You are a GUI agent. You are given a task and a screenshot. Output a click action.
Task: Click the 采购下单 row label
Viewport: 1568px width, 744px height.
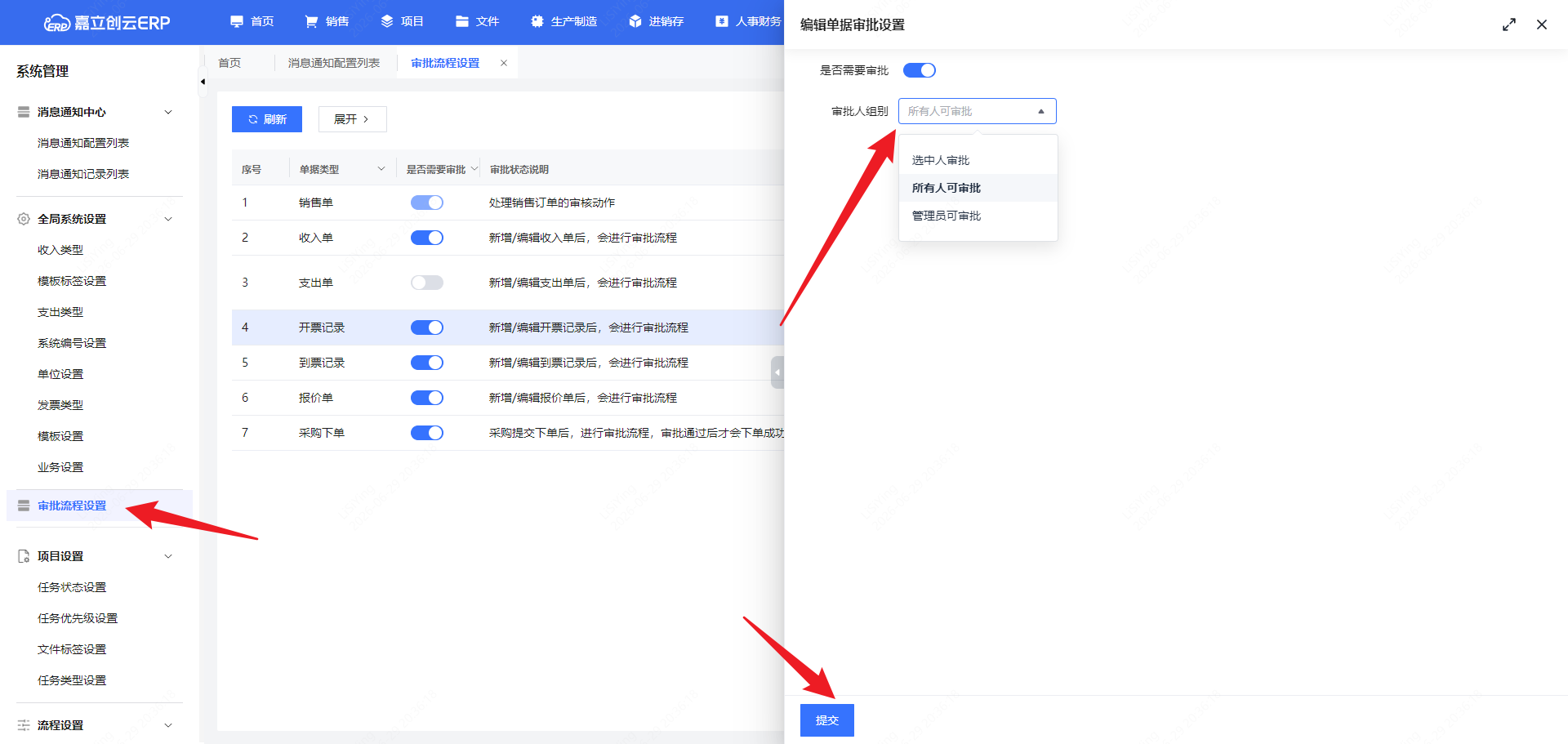point(322,433)
